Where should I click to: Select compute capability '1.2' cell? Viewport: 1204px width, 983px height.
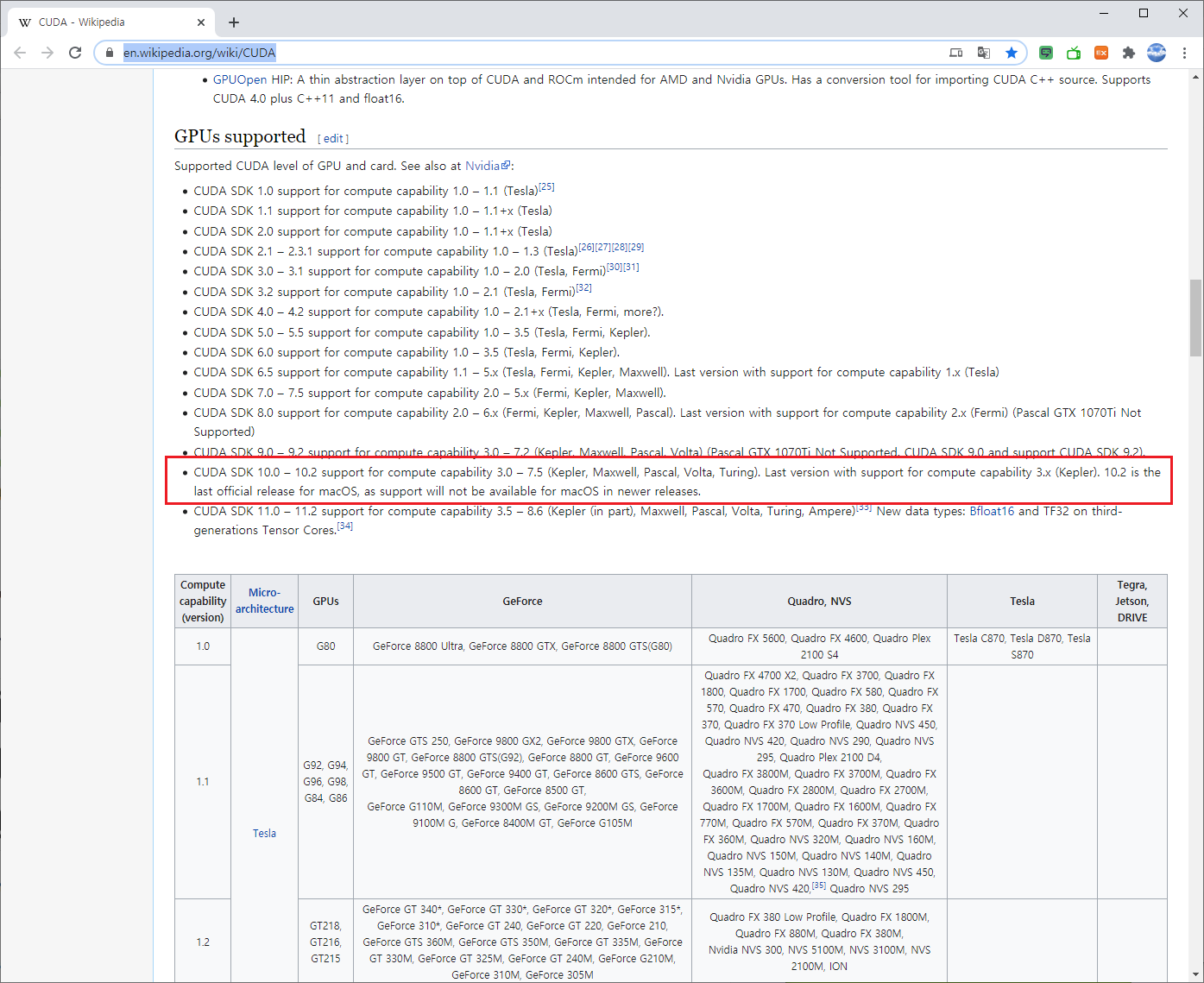(203, 942)
